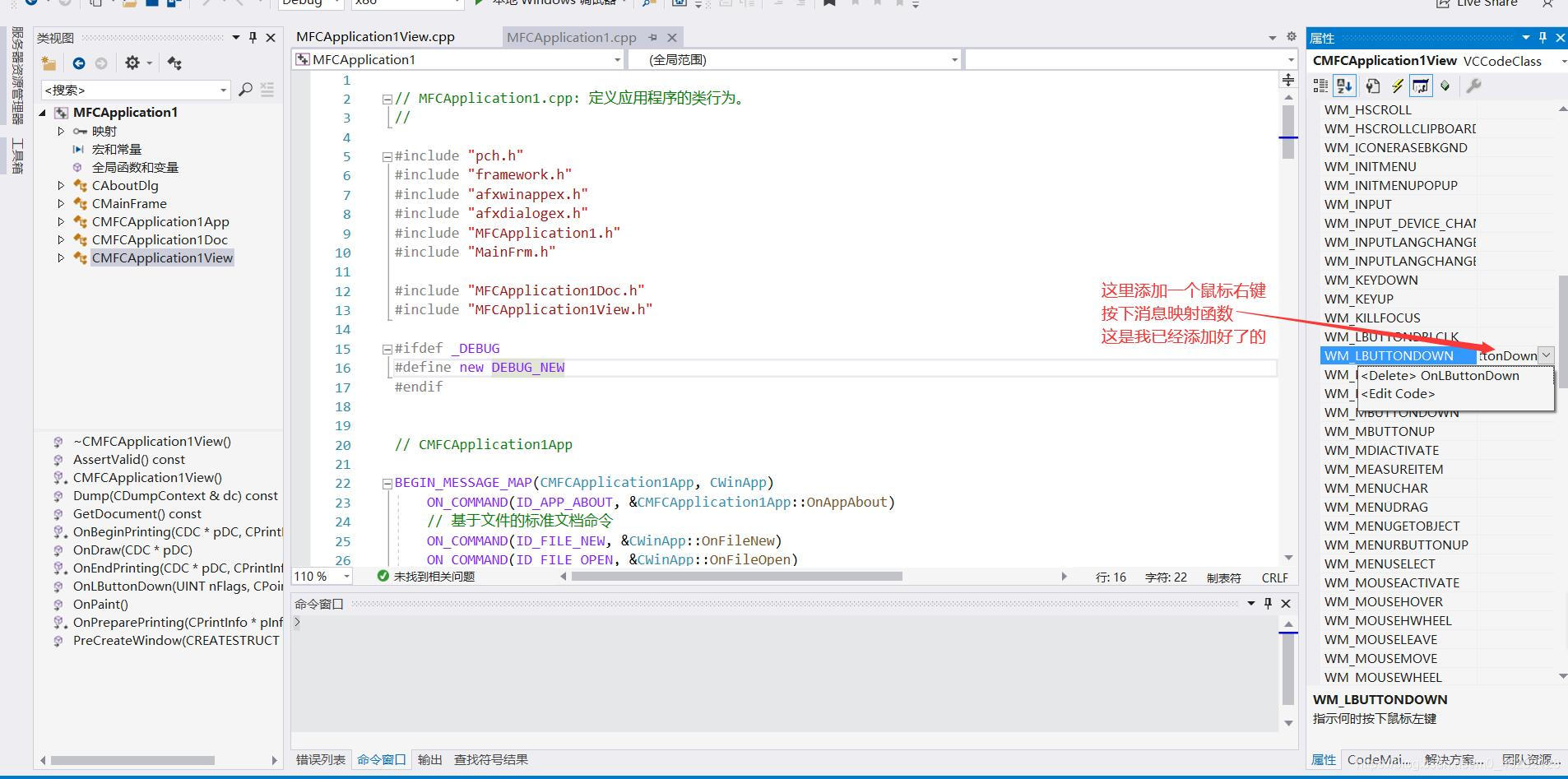Show Overrides with green icon
This screenshot has height=779, width=1568.
pos(1445,86)
